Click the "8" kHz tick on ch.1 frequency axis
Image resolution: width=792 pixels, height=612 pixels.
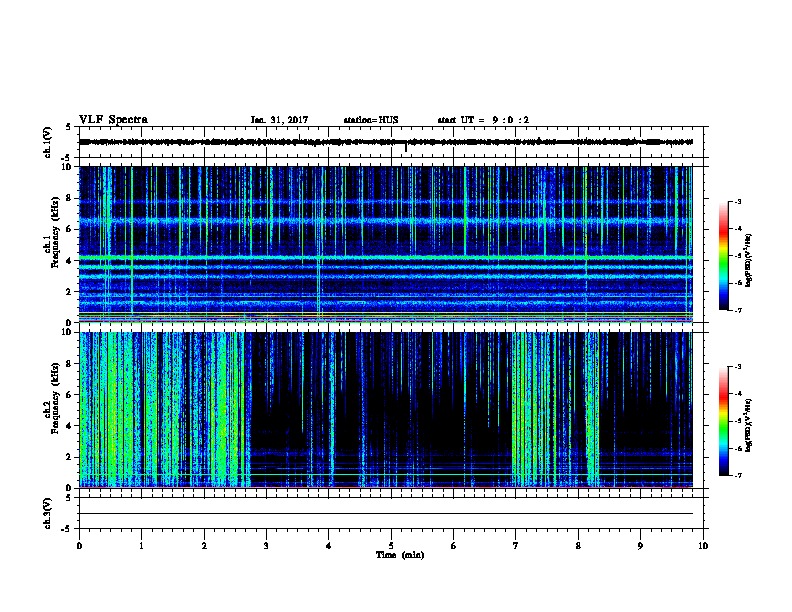[x=69, y=198]
